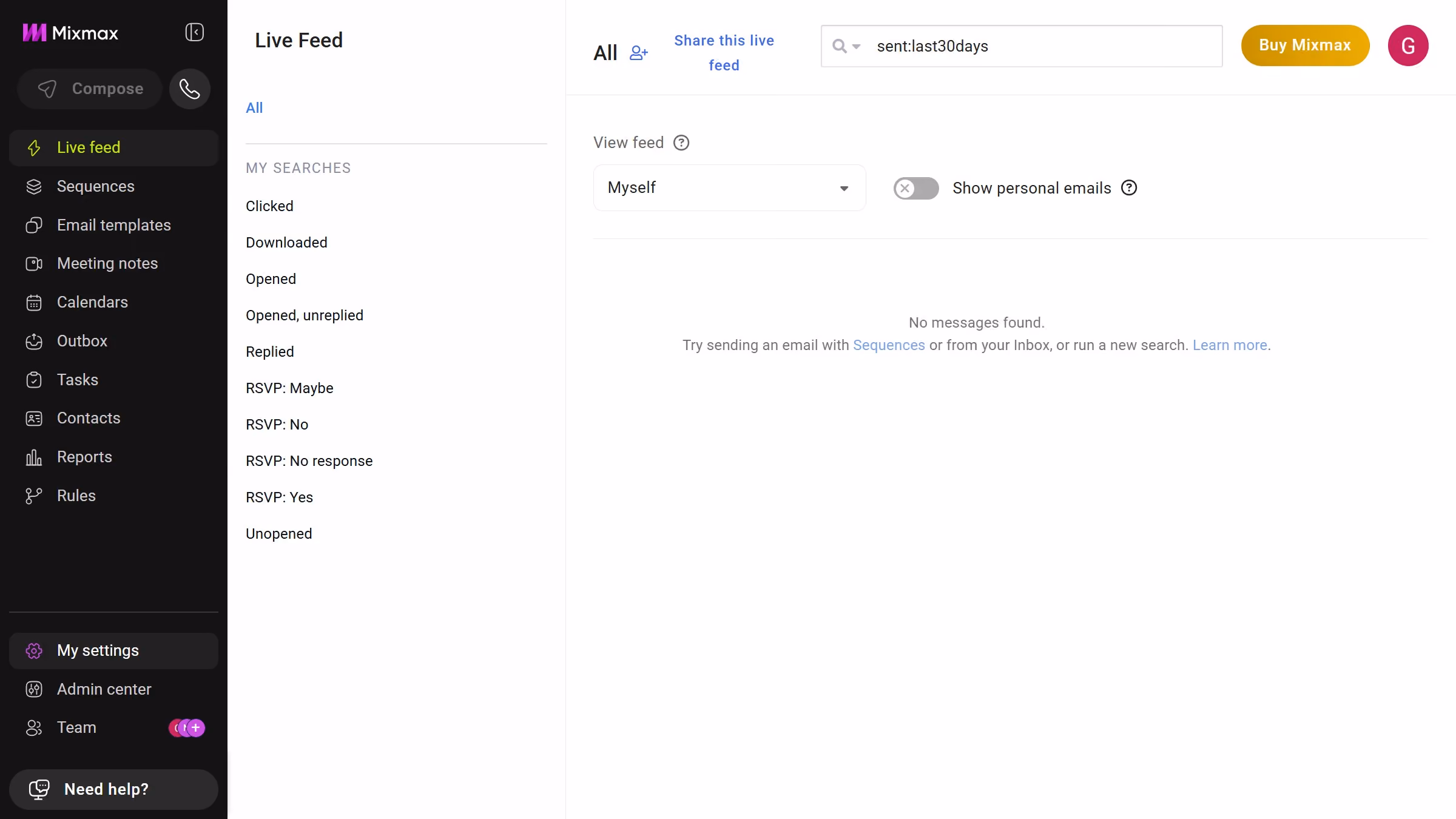Click the Contacts card icon

pyautogui.click(x=34, y=419)
